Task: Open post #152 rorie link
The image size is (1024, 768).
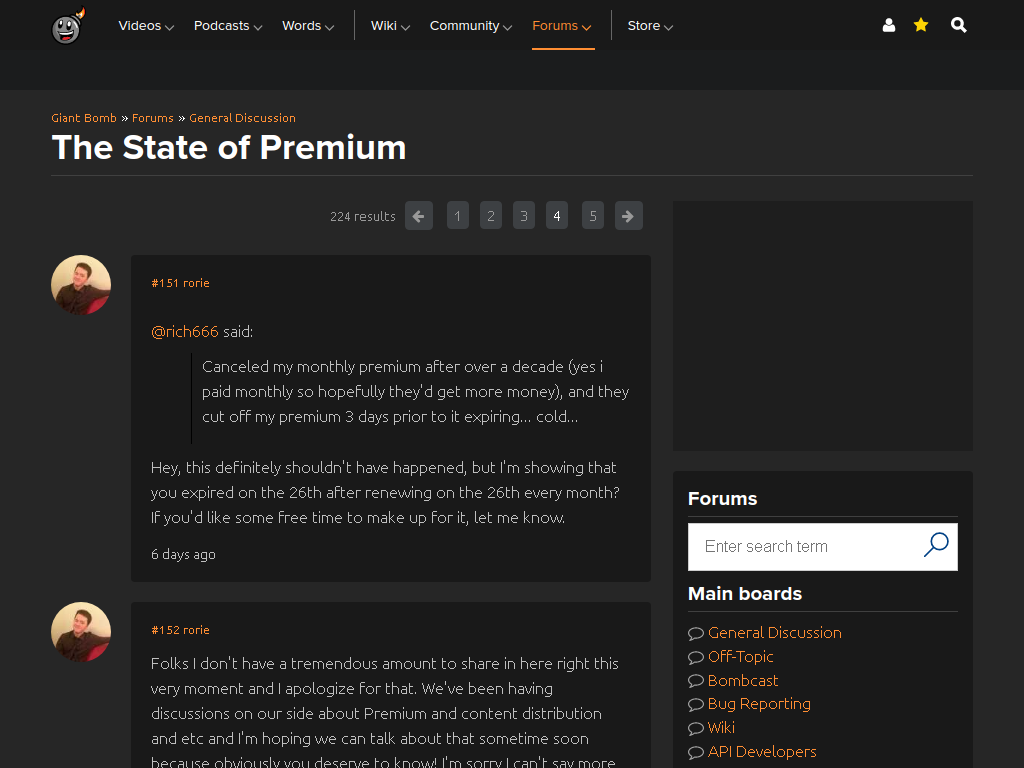Action: (x=180, y=630)
